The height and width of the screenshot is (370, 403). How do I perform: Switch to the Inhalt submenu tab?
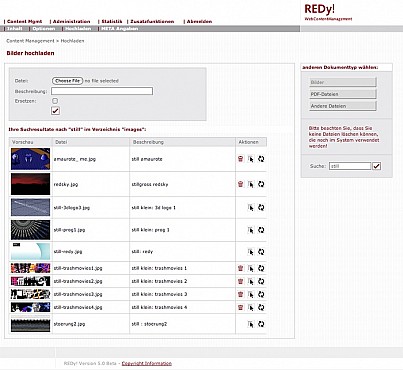click(x=15, y=29)
